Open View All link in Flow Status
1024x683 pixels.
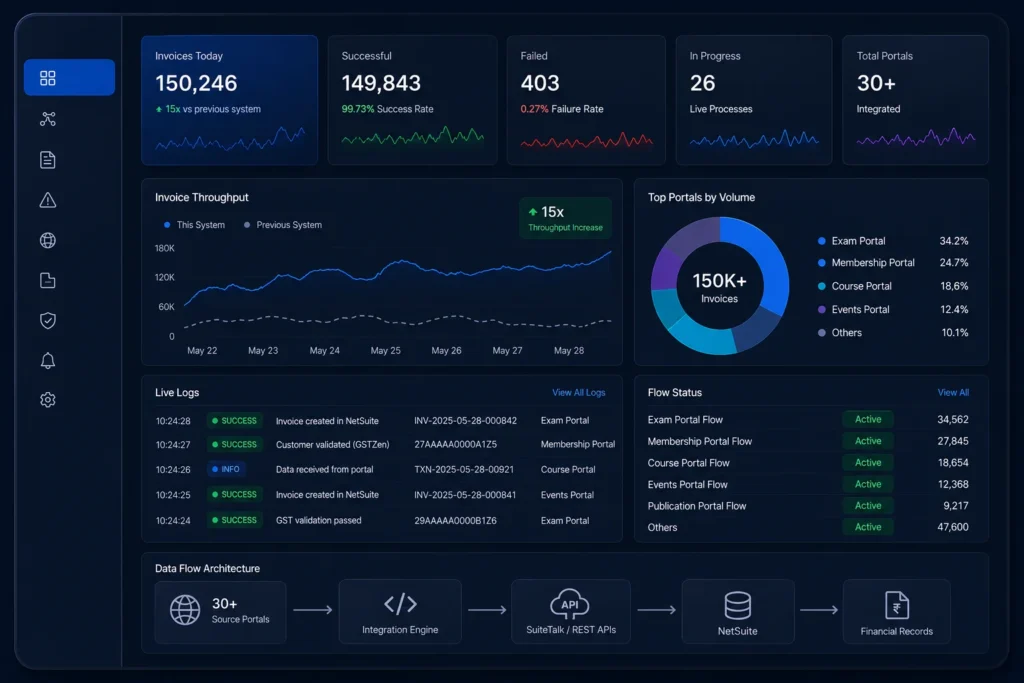[953, 392]
